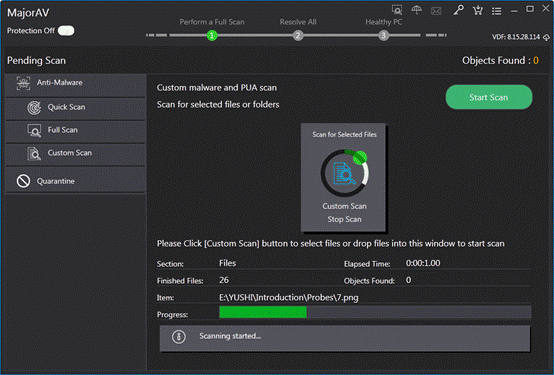Viewport: 554px width, 375px height.
Task: Minimize the MajorAV window
Action: pyautogui.click(x=514, y=11)
